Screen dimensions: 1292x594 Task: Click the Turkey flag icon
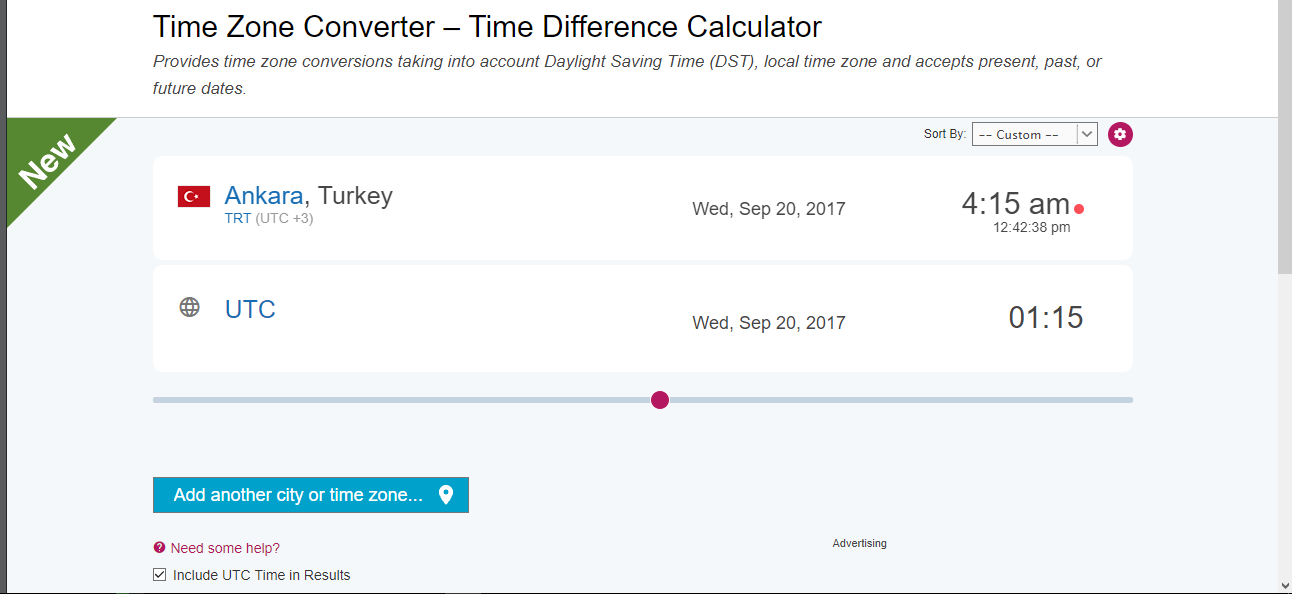[x=194, y=196]
